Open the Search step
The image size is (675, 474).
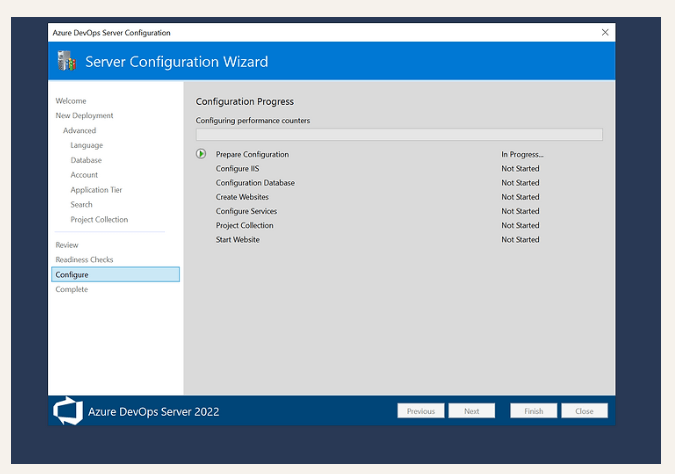coord(81,204)
